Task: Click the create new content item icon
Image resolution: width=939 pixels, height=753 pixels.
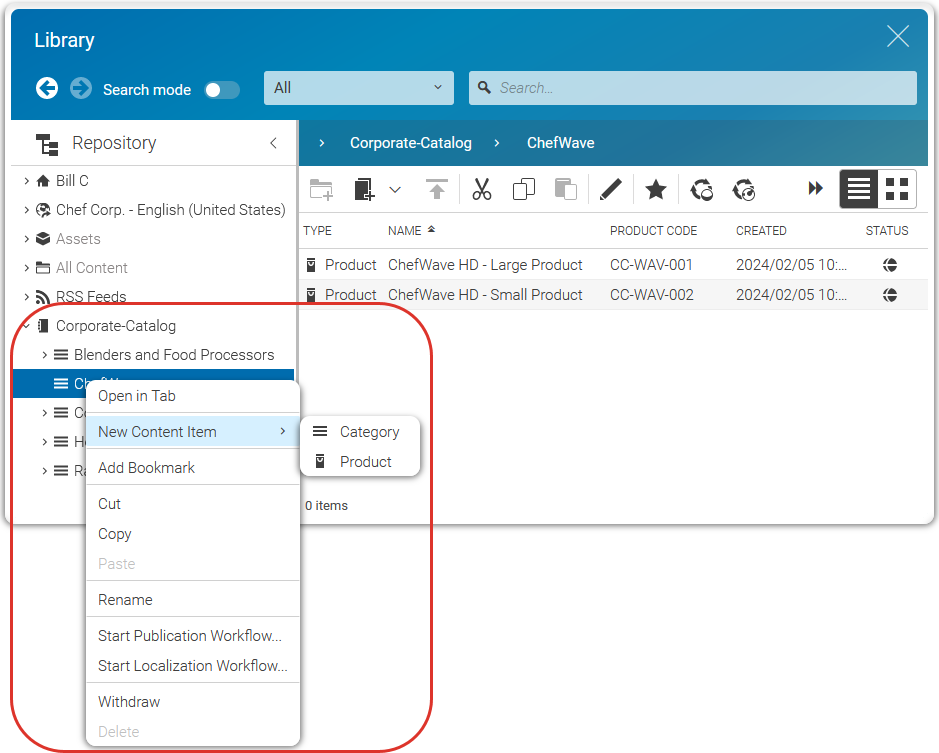Action: point(364,189)
